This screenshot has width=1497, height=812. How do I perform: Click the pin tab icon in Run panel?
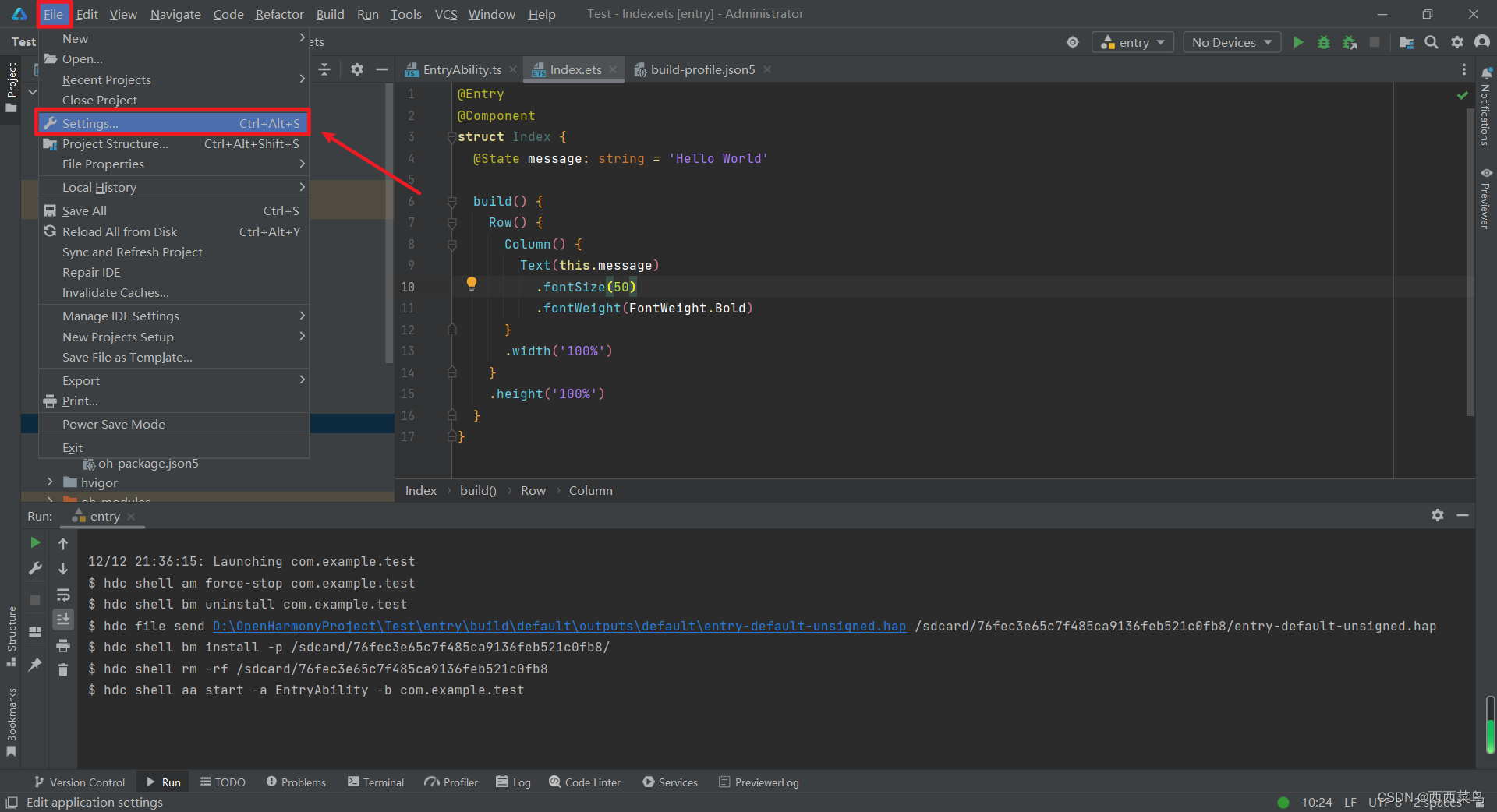35,664
